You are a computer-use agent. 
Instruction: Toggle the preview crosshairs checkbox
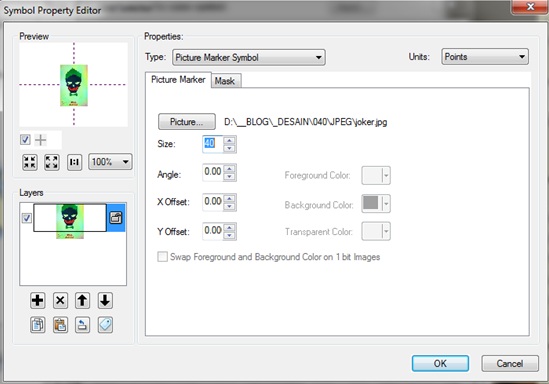click(x=25, y=140)
